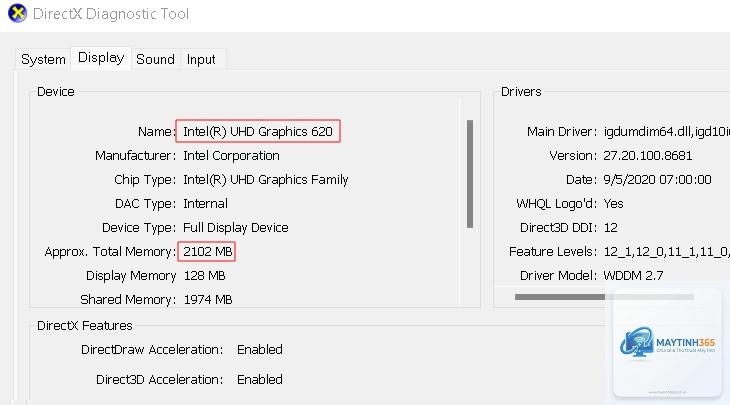Viewport: 730px width, 405px height.
Task: Click the Device panel vertical scrollbar thumb
Action: [470, 174]
